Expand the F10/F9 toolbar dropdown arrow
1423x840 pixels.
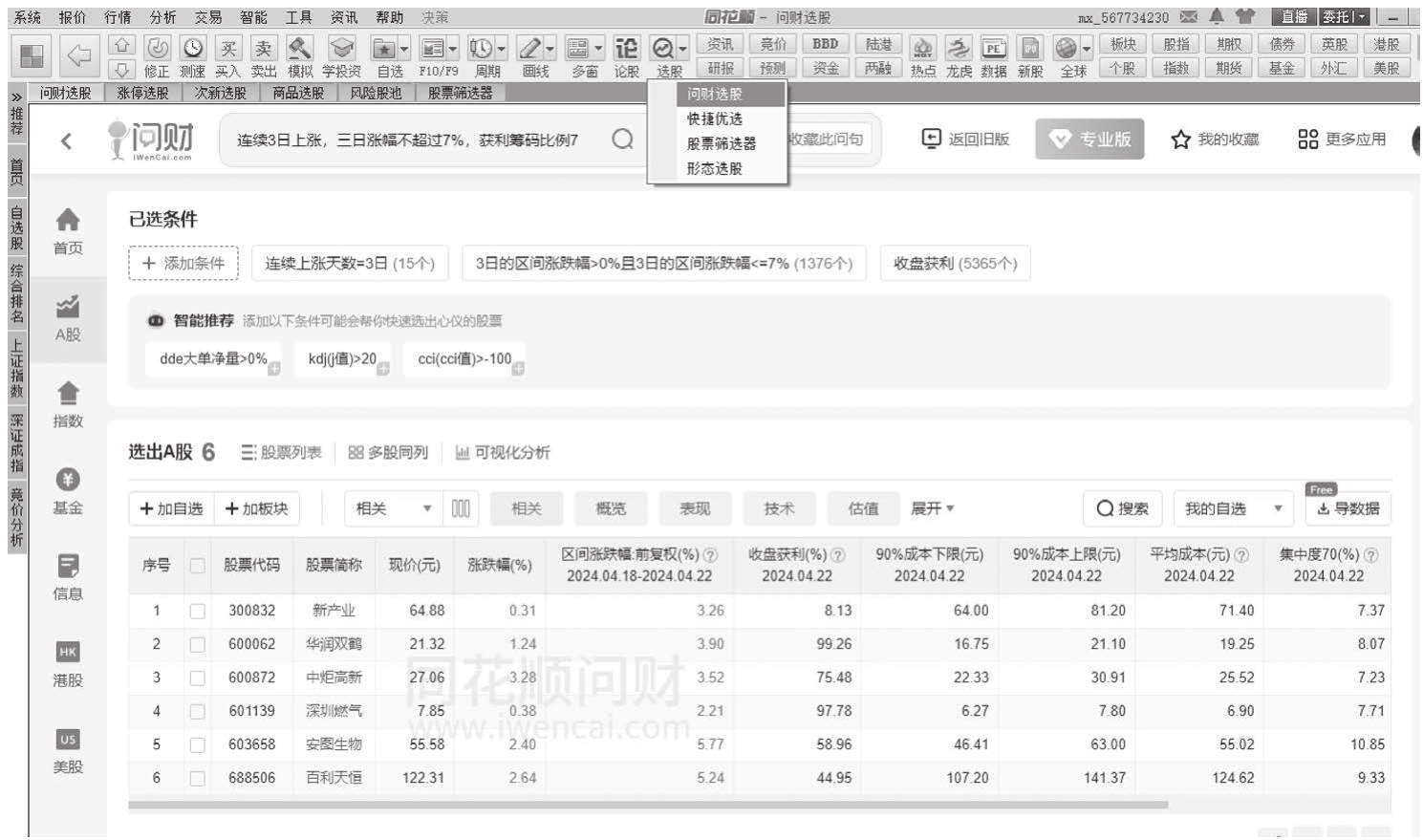pos(452,48)
